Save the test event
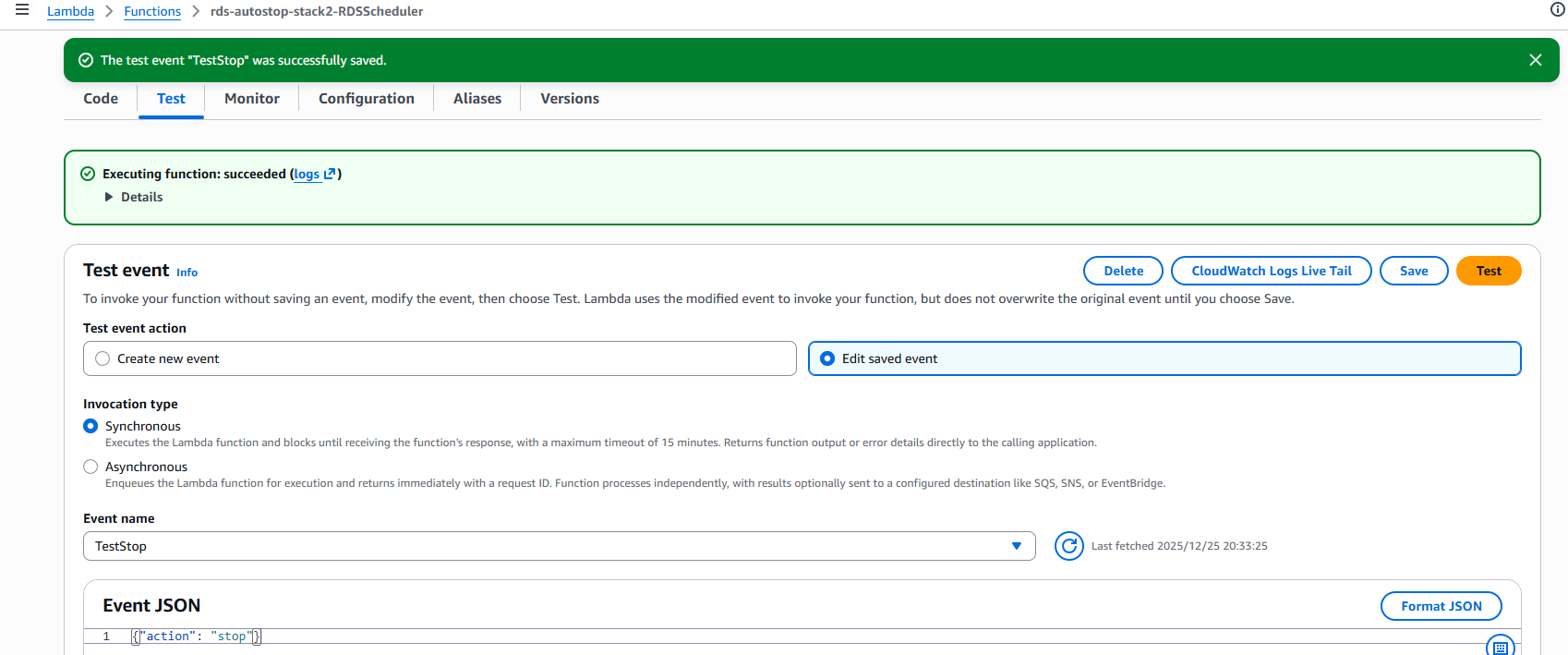The width and height of the screenshot is (1568, 655). coord(1414,271)
